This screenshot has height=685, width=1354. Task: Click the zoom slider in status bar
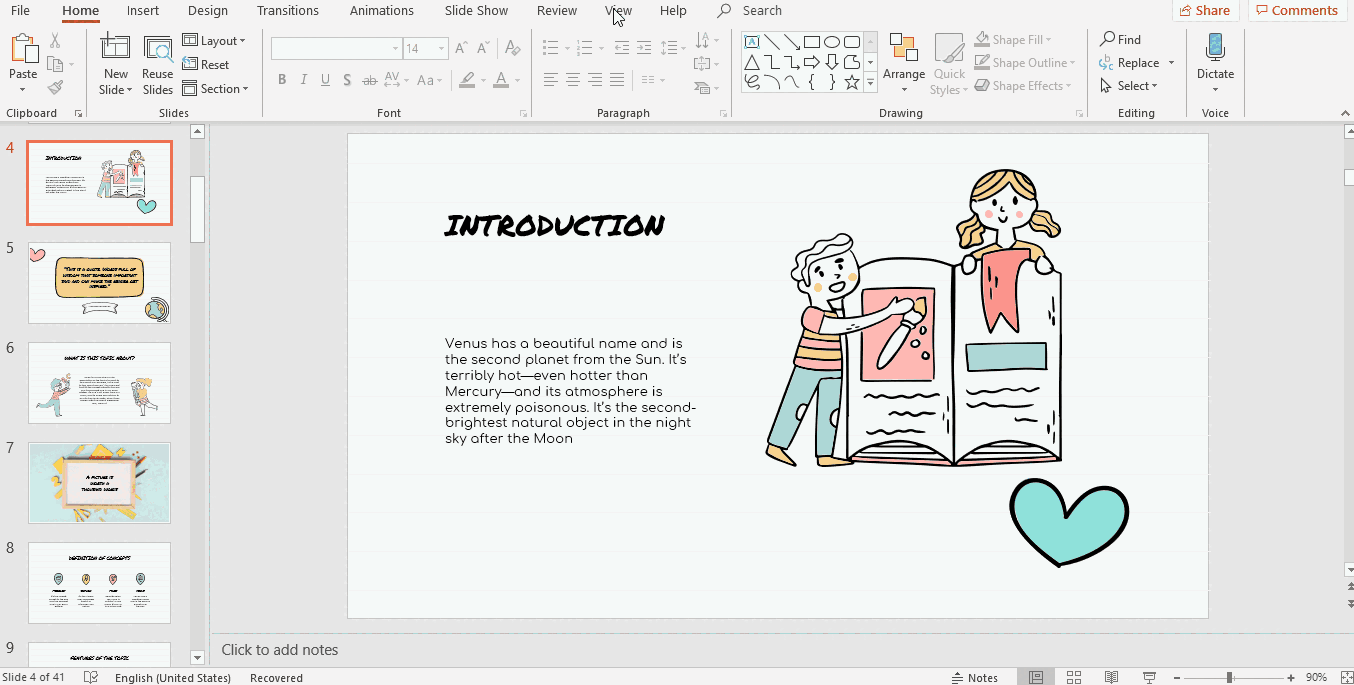point(1228,677)
